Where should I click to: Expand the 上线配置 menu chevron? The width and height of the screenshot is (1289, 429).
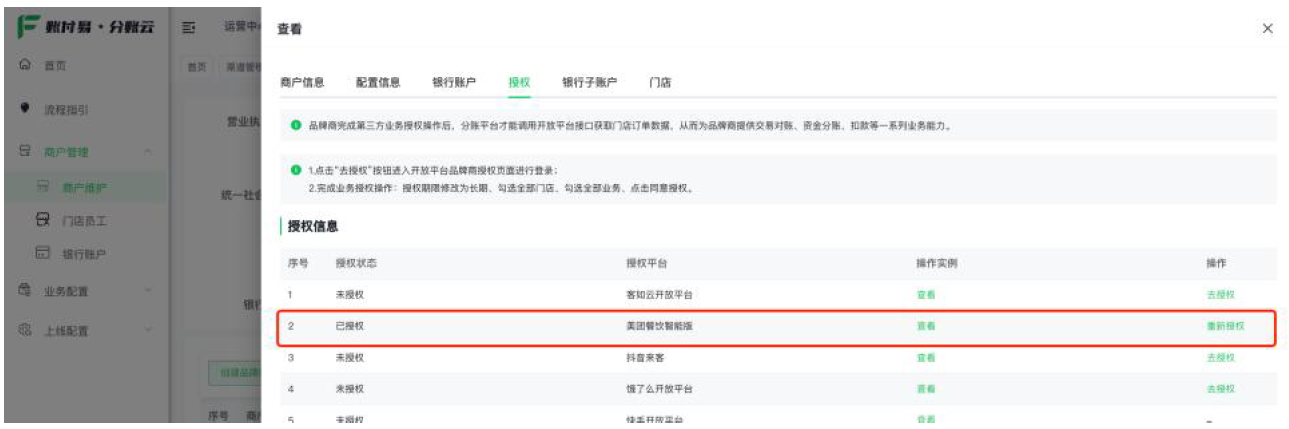pyautogui.click(x=148, y=331)
